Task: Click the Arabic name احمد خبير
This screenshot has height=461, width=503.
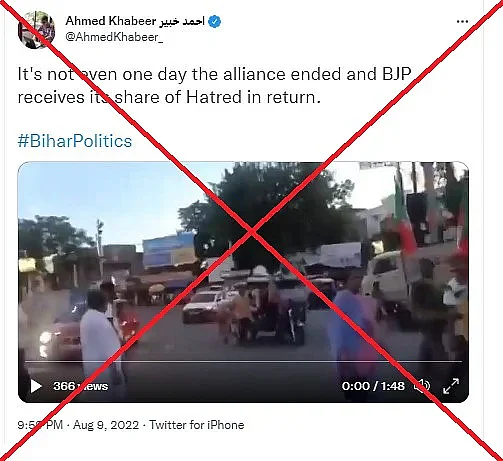Action: [x=182, y=21]
